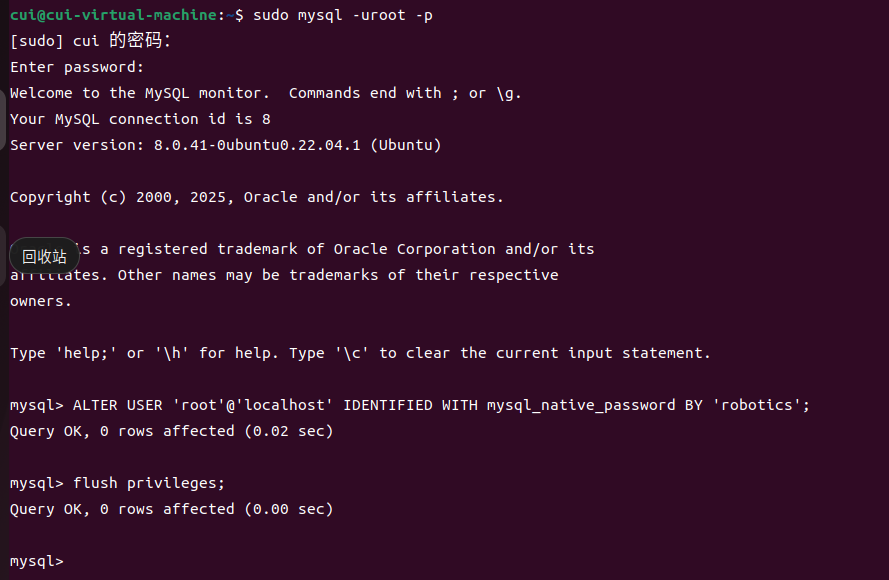Screen dimensions: 889x580
Task: Click the Welcome to the MySQL monitor text
Action: [x=139, y=93]
